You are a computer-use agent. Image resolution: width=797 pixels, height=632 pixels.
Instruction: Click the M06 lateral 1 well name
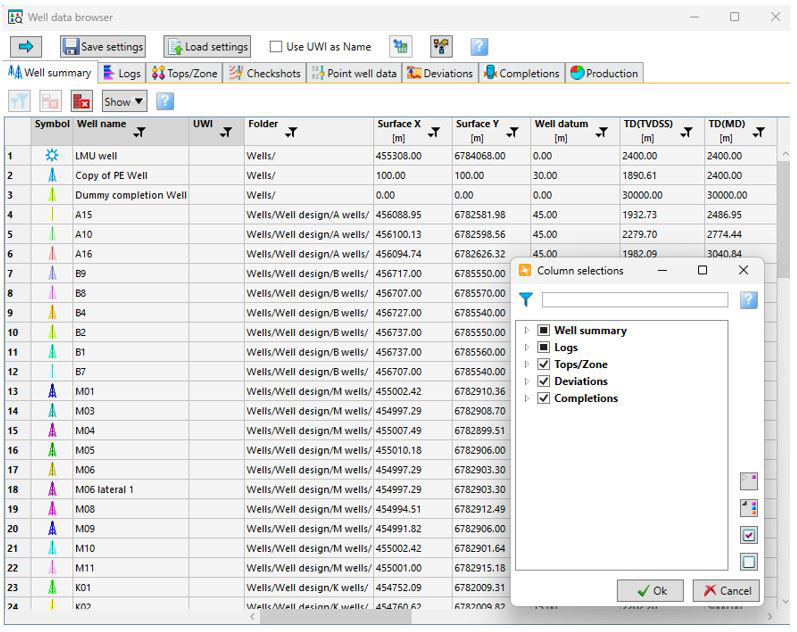104,489
